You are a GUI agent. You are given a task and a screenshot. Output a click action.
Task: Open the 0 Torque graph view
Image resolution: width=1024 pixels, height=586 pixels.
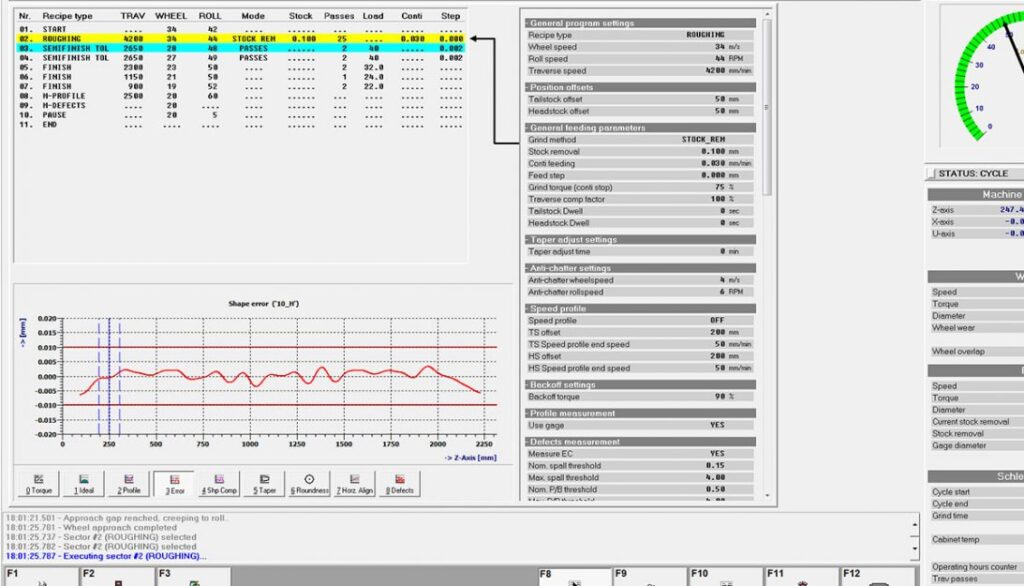[38, 484]
